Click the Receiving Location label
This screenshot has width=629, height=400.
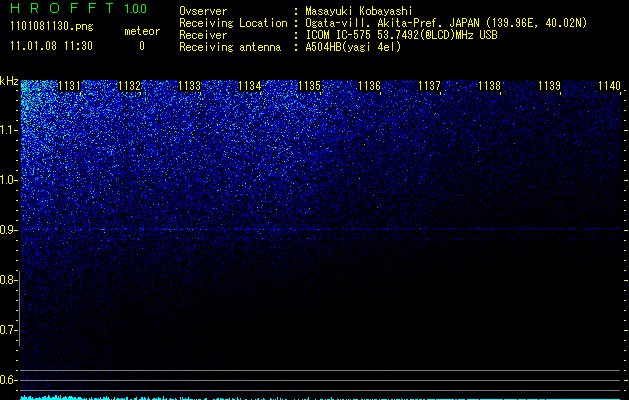[x=233, y=23]
